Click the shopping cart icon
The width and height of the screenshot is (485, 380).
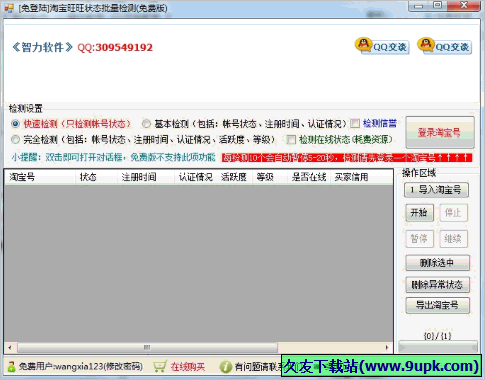(x=160, y=367)
